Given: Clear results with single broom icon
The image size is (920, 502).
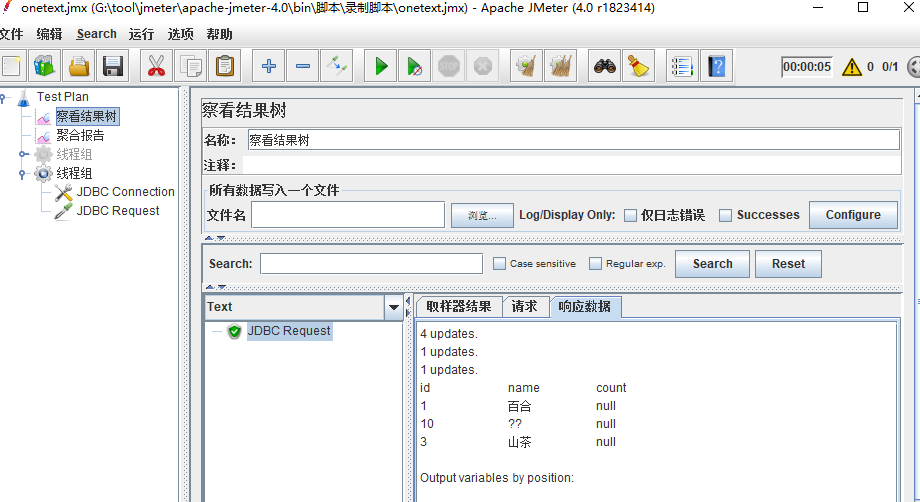Looking at the screenshot, I should click(526, 66).
